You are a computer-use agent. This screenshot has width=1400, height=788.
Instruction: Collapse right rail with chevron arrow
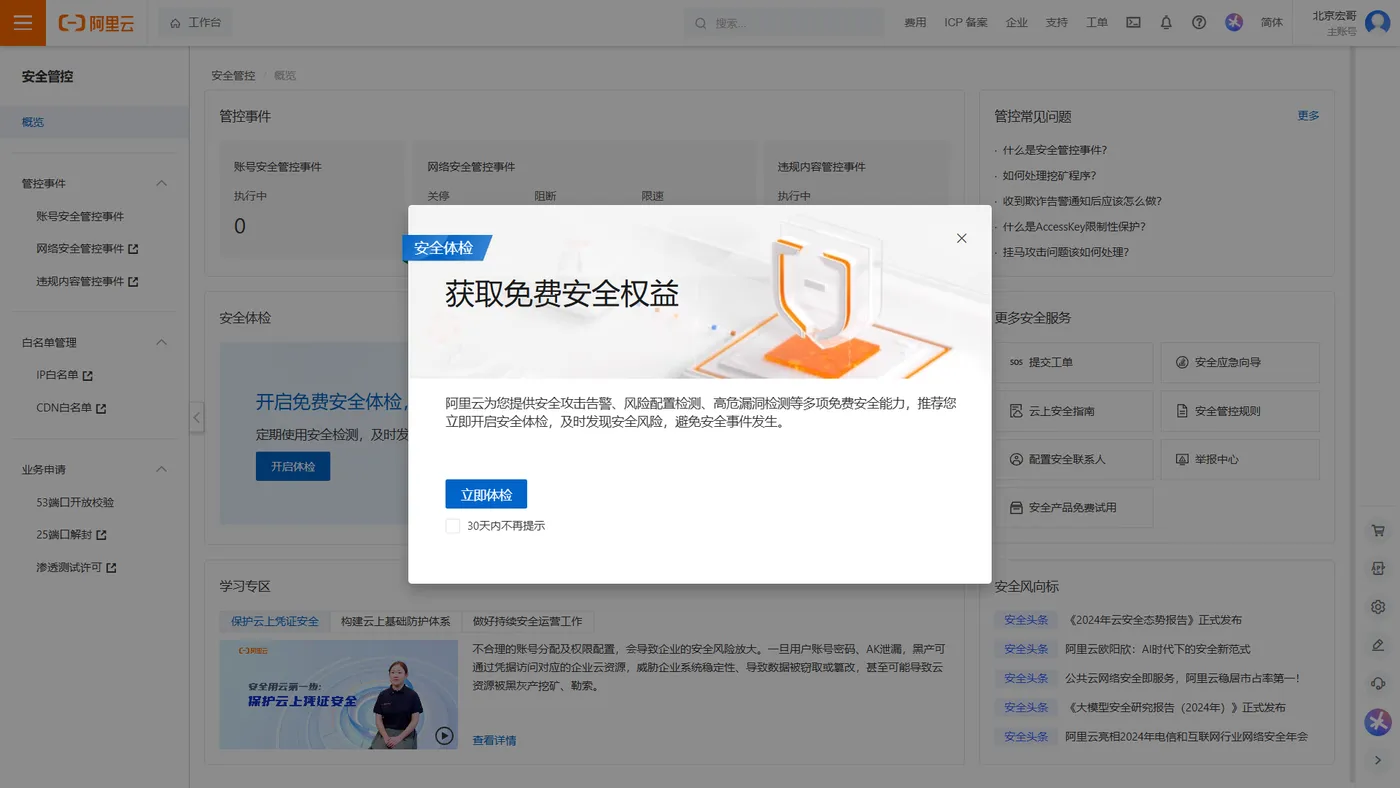pyautogui.click(x=1378, y=760)
